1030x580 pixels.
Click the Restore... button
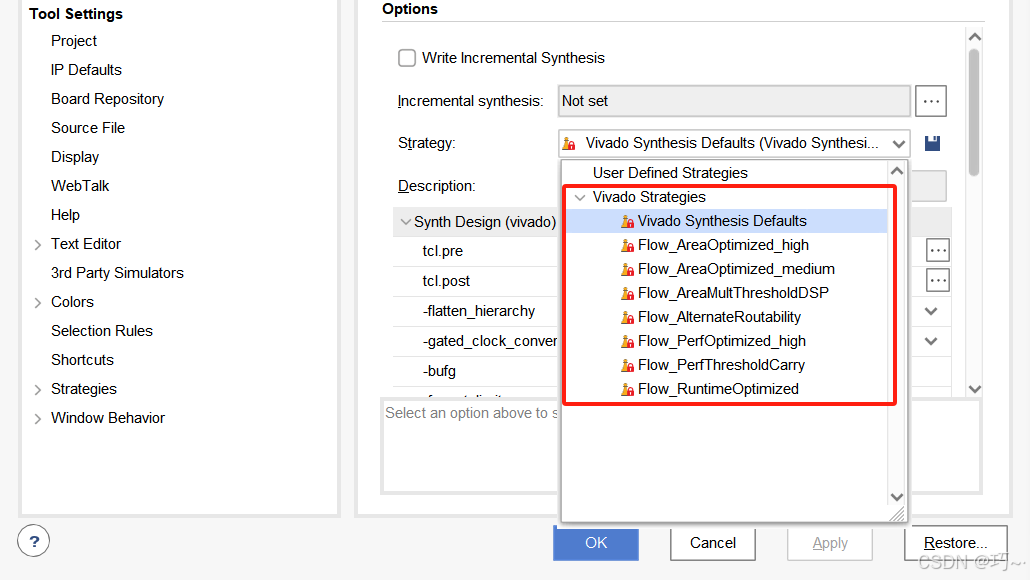tap(955, 543)
